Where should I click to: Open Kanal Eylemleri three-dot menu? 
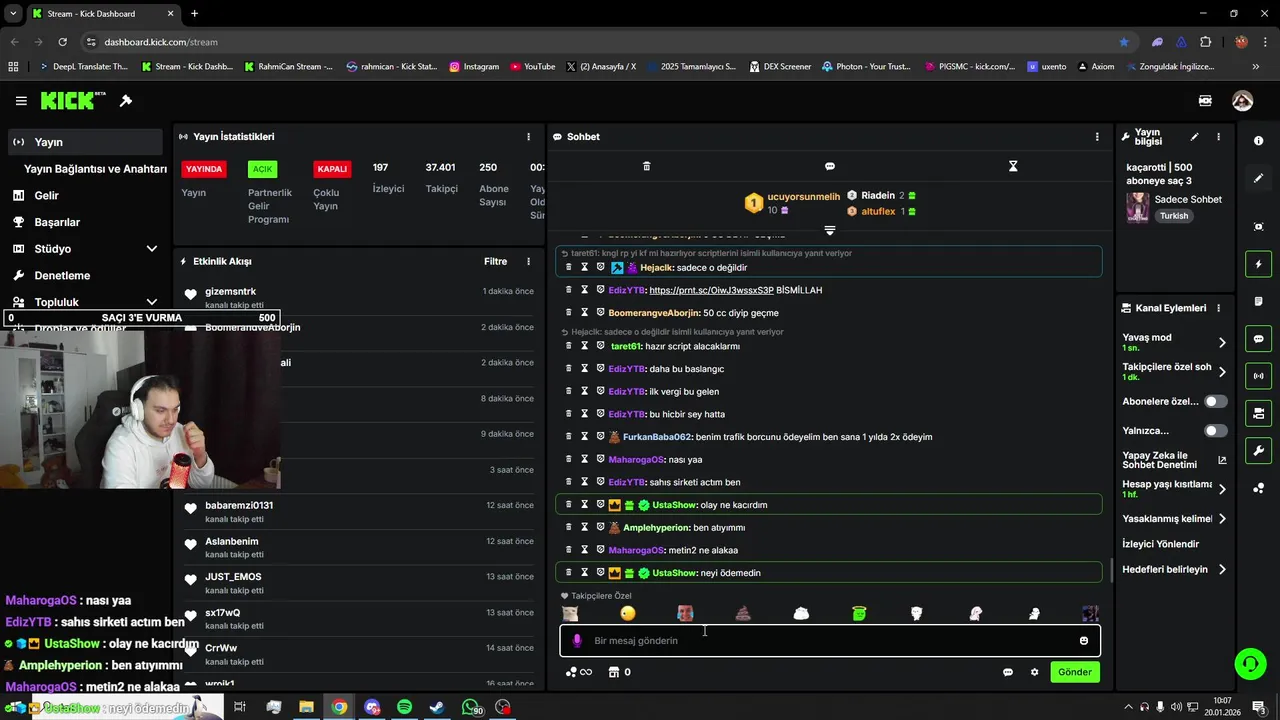(x=1218, y=308)
